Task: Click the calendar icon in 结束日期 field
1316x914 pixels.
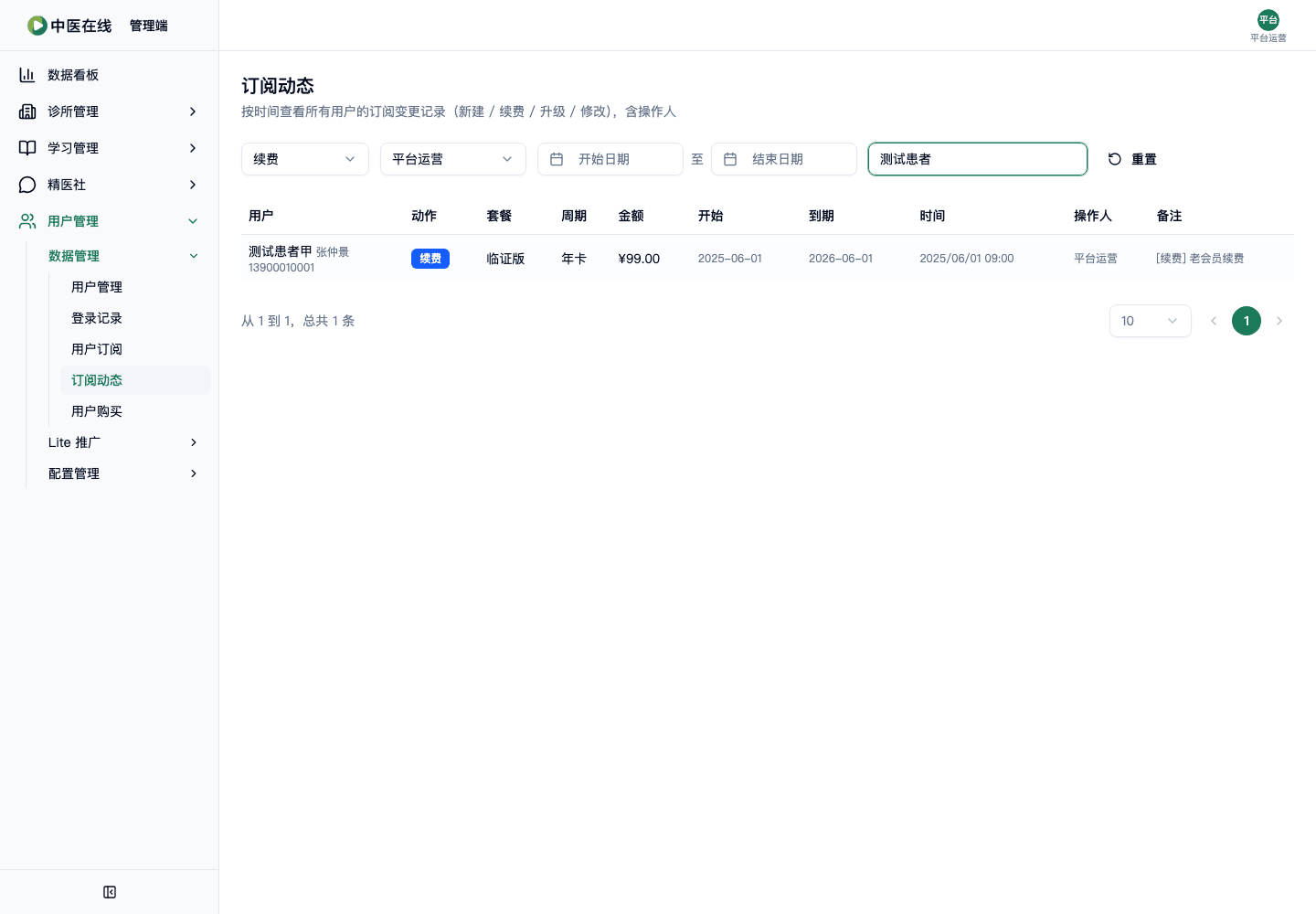Action: click(x=730, y=159)
